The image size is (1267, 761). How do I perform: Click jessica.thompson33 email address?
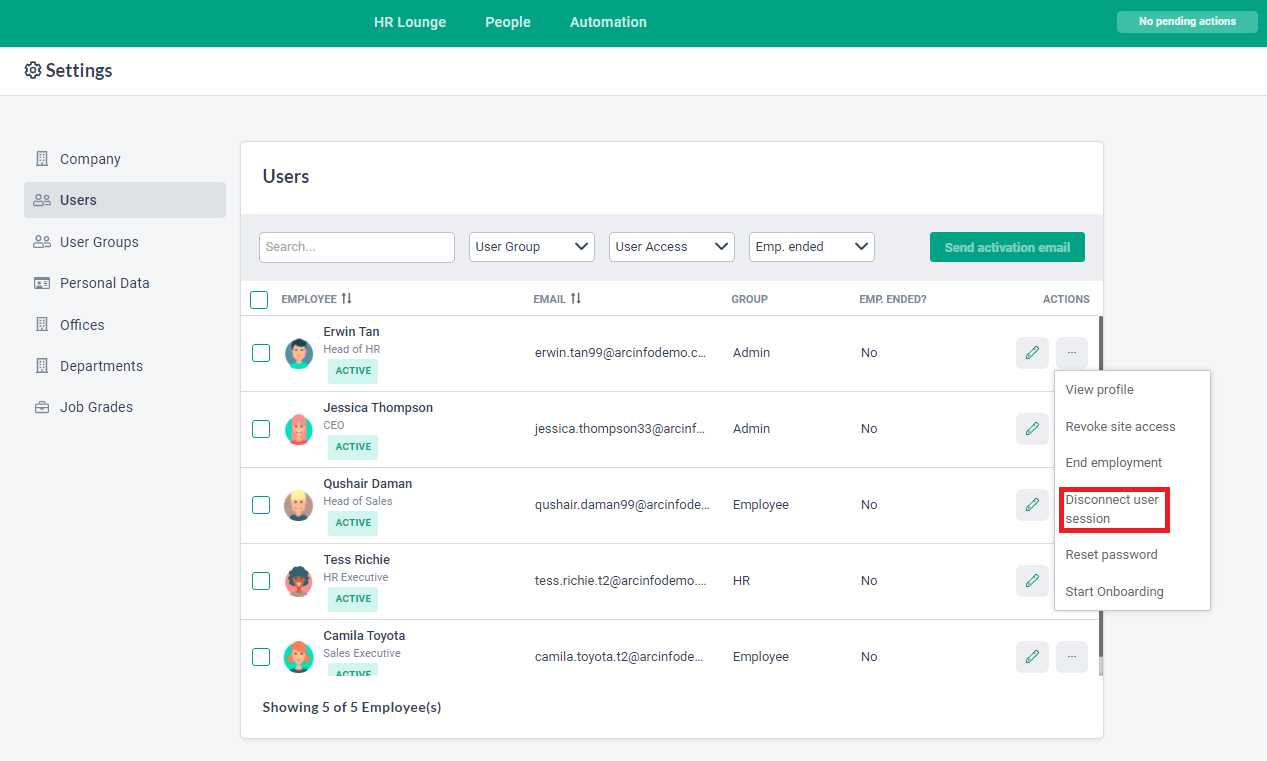tap(621, 429)
